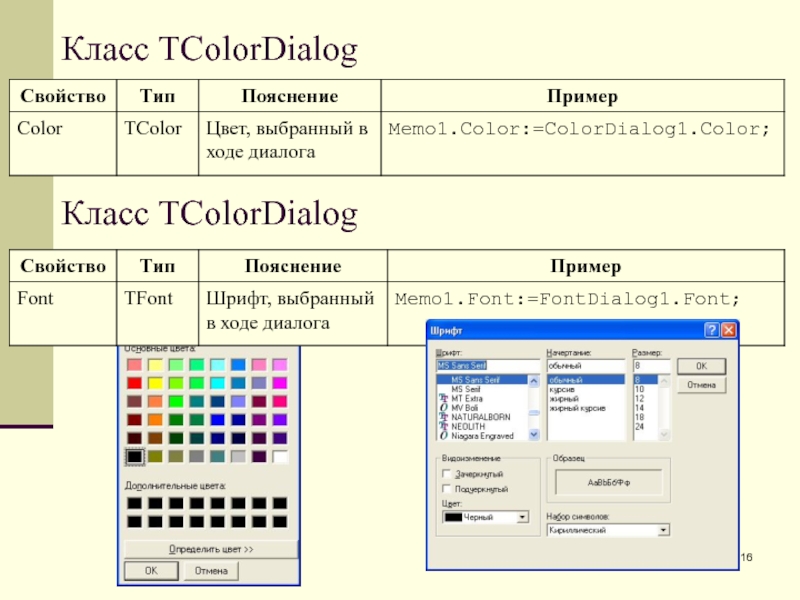Click OK in the Шрифт dialog
This screenshot has width=800, height=600.
tap(702, 367)
